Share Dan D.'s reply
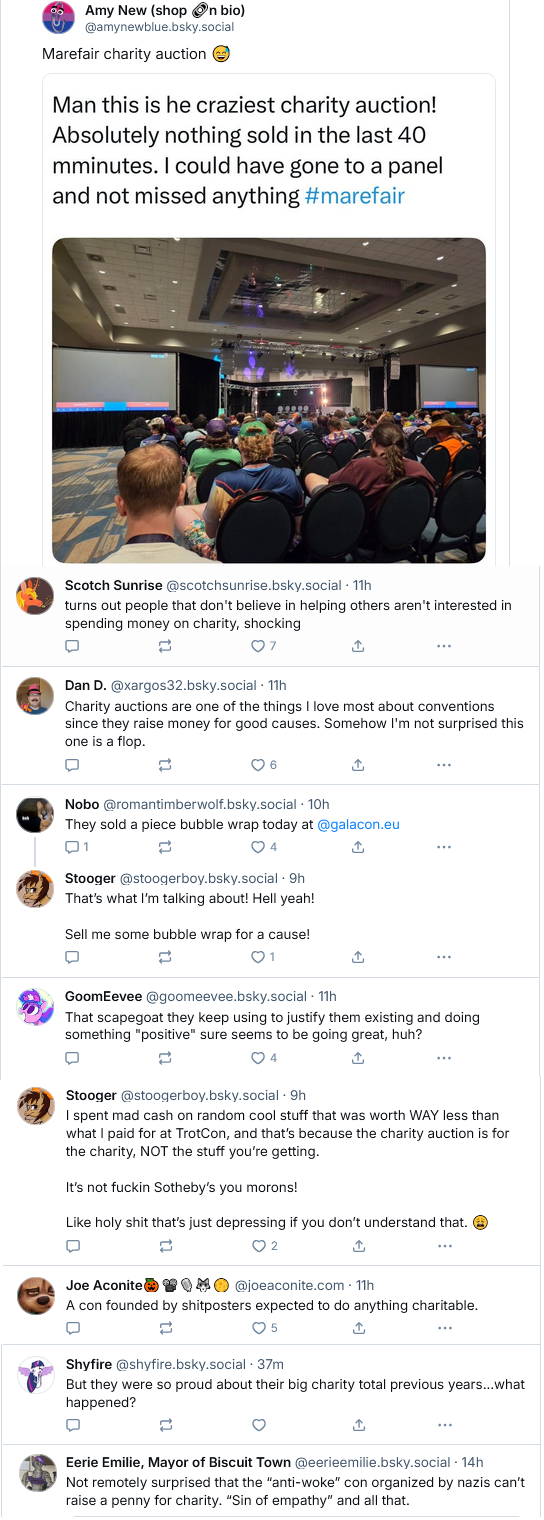Viewport: 544px width, 1520px height. coord(358,765)
